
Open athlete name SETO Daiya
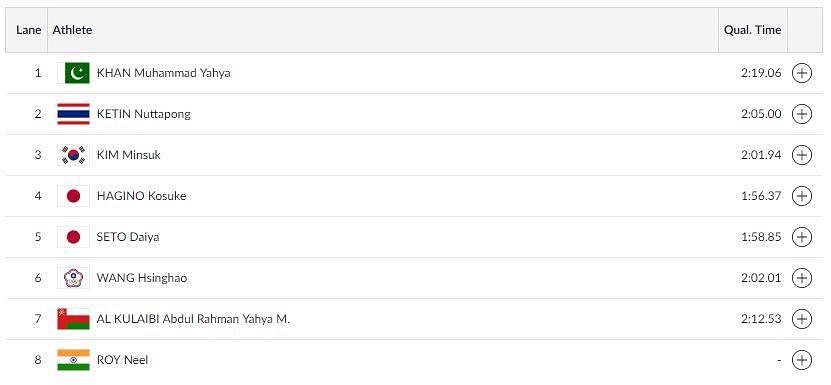[128, 237]
